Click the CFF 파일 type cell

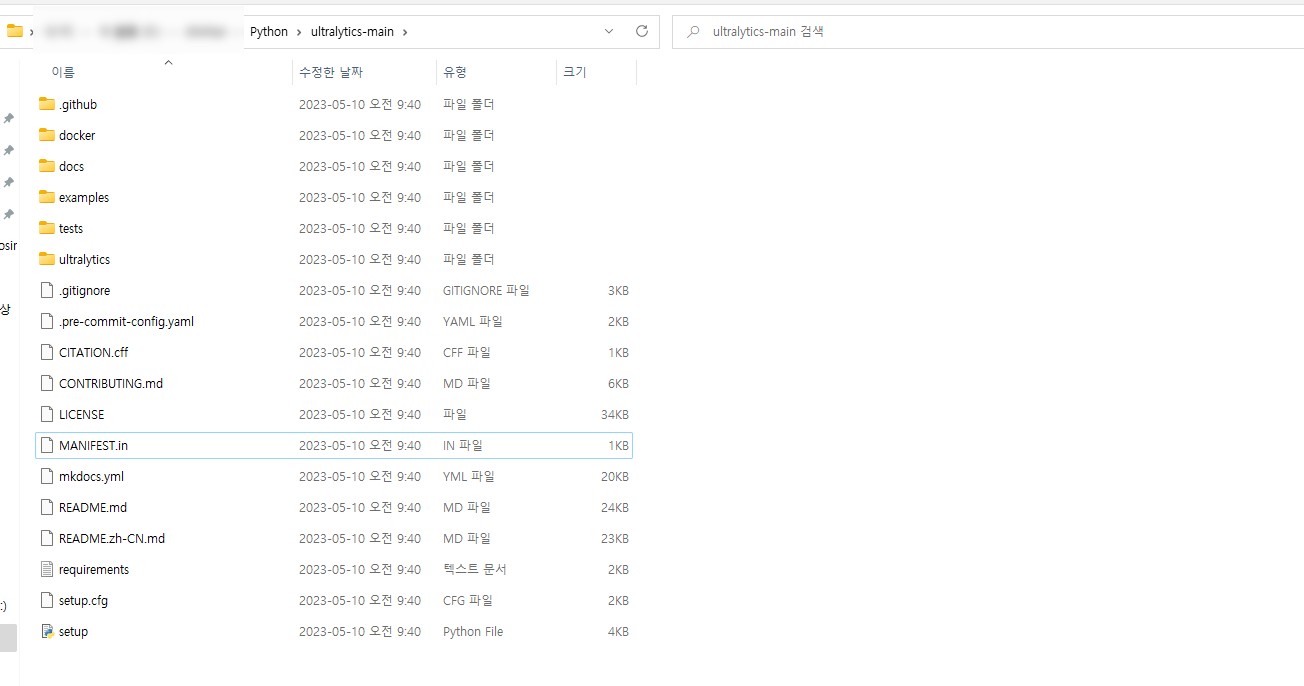[467, 352]
